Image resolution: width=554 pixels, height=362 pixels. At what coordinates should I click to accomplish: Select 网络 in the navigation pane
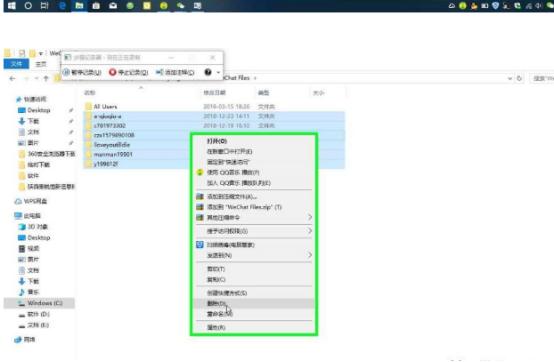(x=29, y=339)
